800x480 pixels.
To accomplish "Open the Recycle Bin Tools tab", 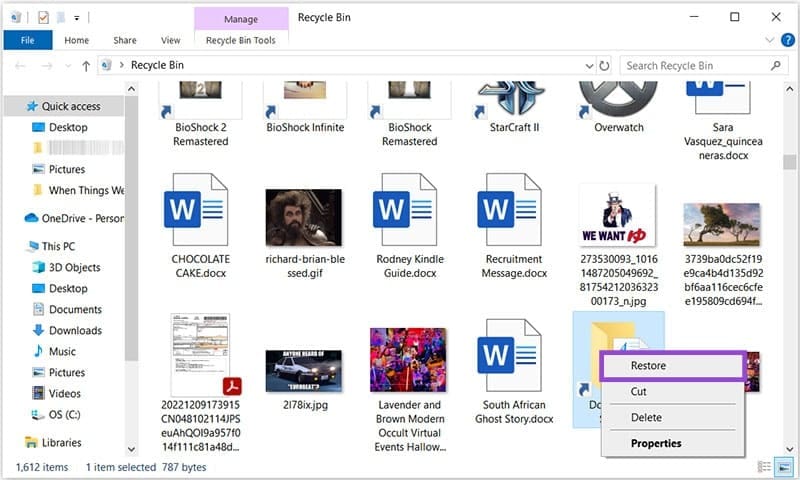I will 240,40.
